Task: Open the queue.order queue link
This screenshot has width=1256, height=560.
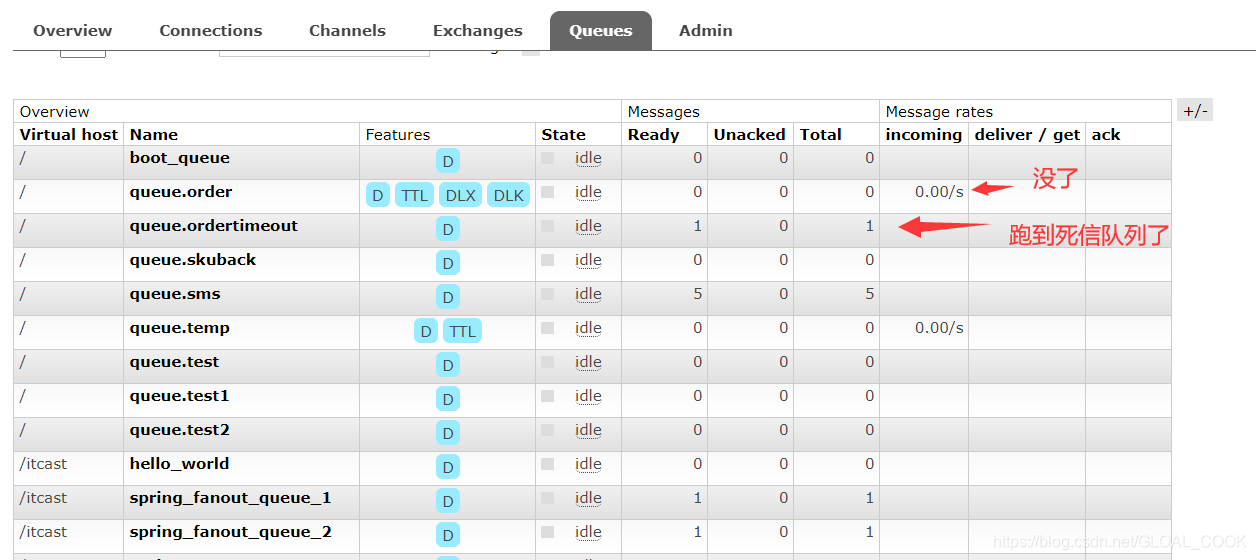Action: [181, 192]
